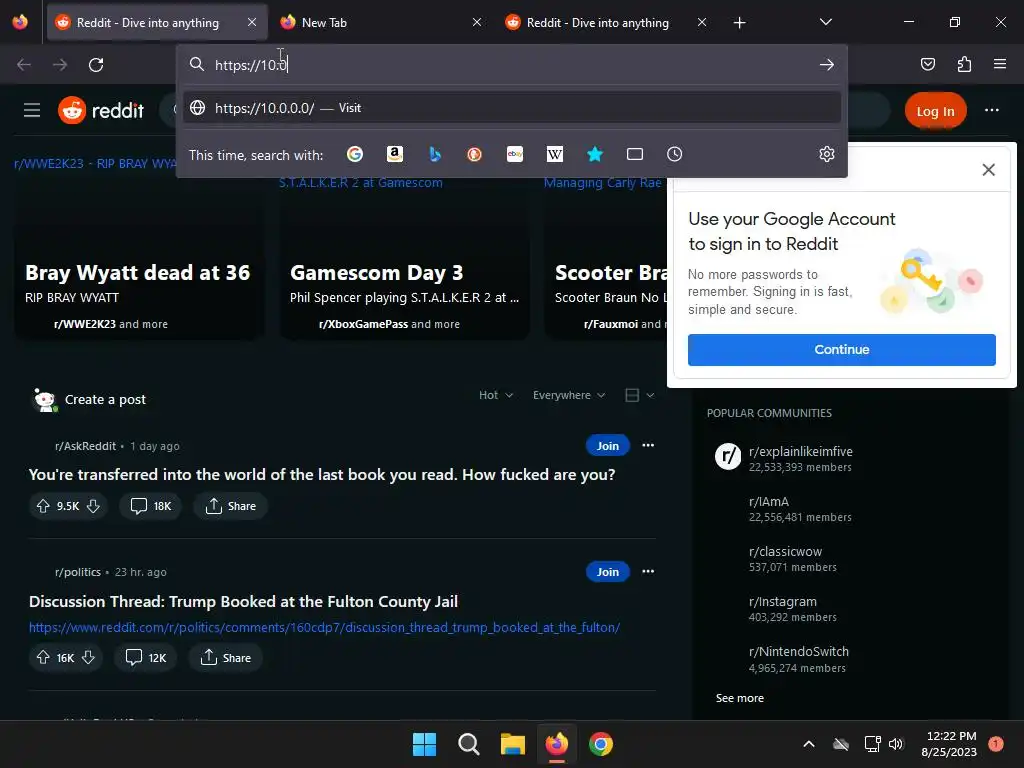The height and width of the screenshot is (768, 1024).
Task: Search this time with Google
Action: point(355,154)
